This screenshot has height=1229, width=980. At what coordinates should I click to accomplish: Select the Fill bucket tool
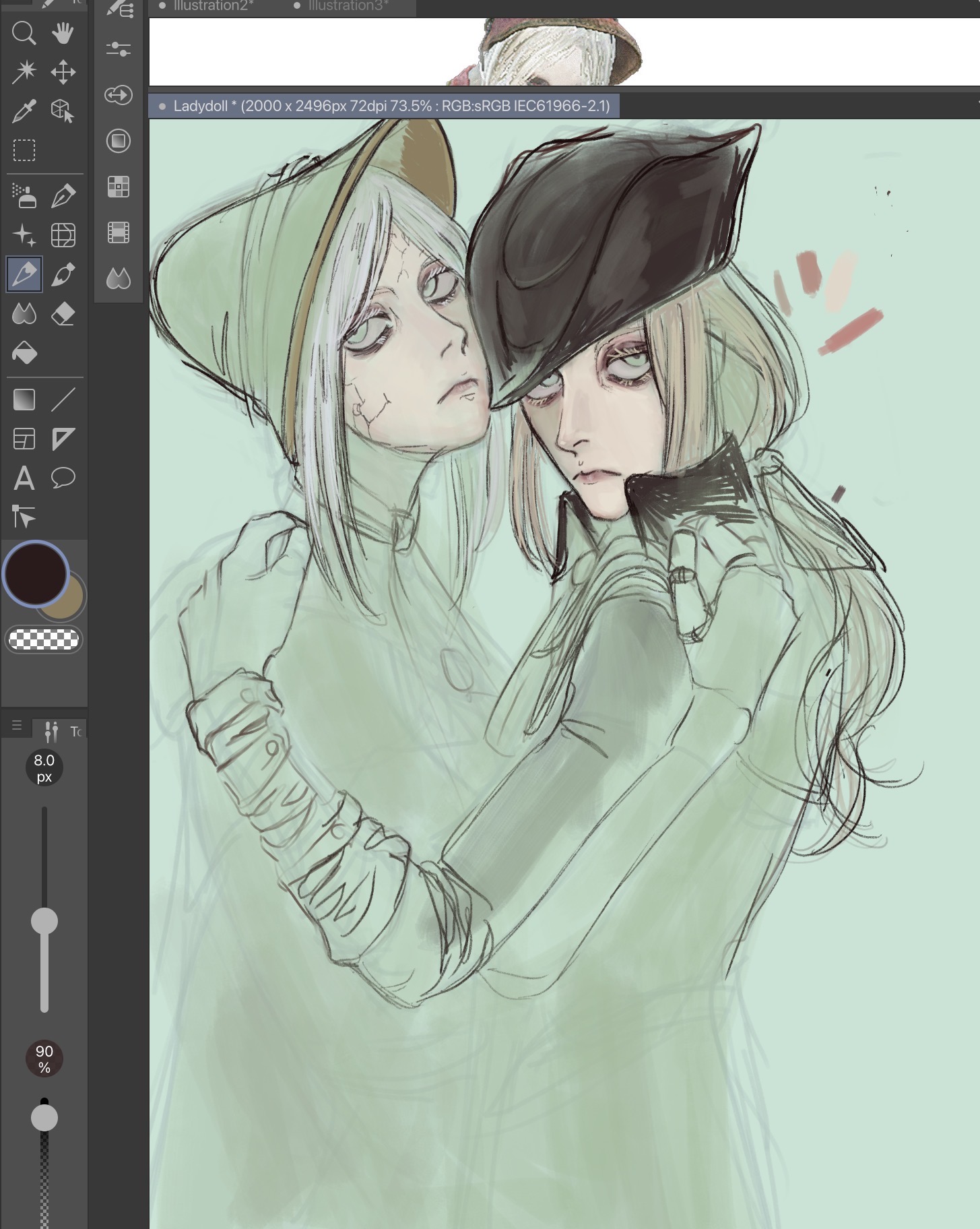[24, 352]
